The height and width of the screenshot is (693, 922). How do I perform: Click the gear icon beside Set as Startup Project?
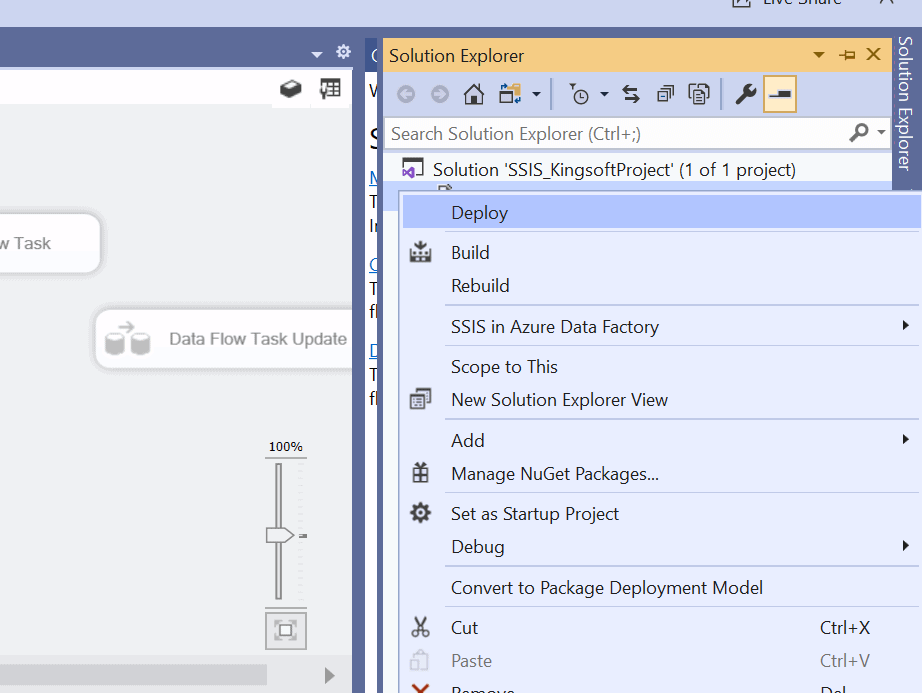[420, 513]
